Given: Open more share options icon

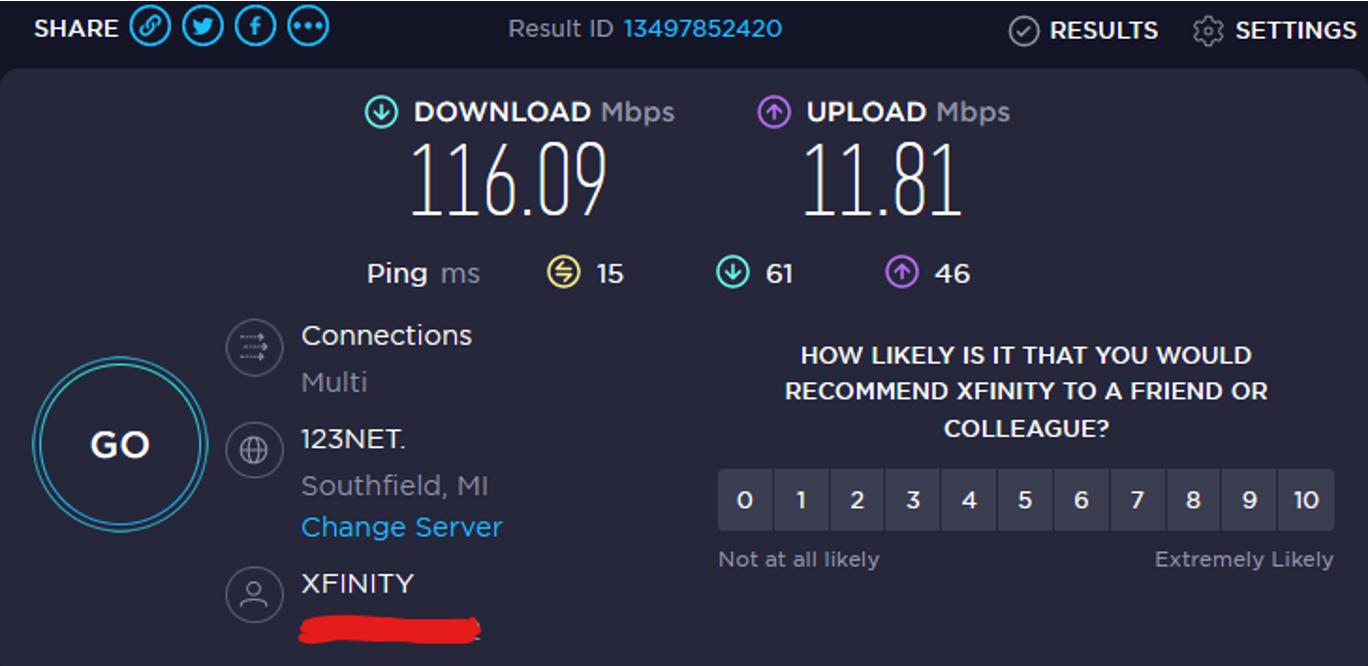Looking at the screenshot, I should point(308,27).
